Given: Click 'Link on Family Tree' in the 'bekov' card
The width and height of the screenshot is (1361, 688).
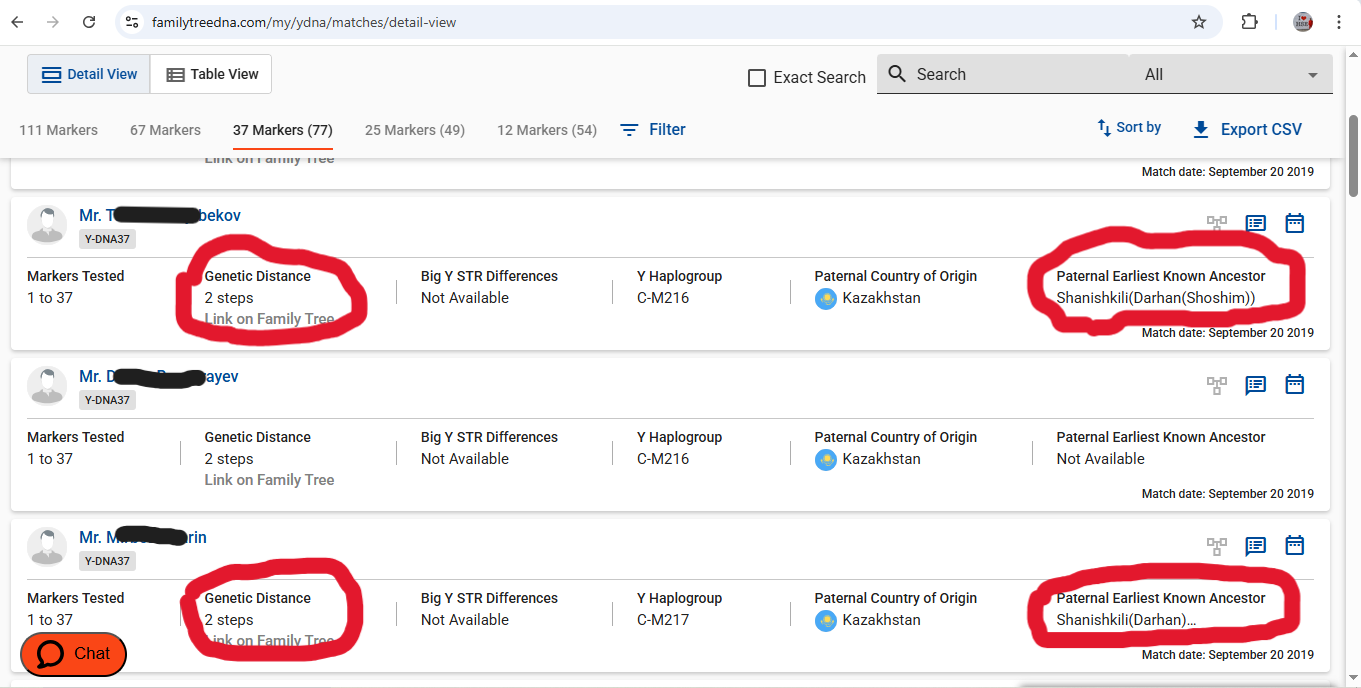Looking at the screenshot, I should pos(269,319).
